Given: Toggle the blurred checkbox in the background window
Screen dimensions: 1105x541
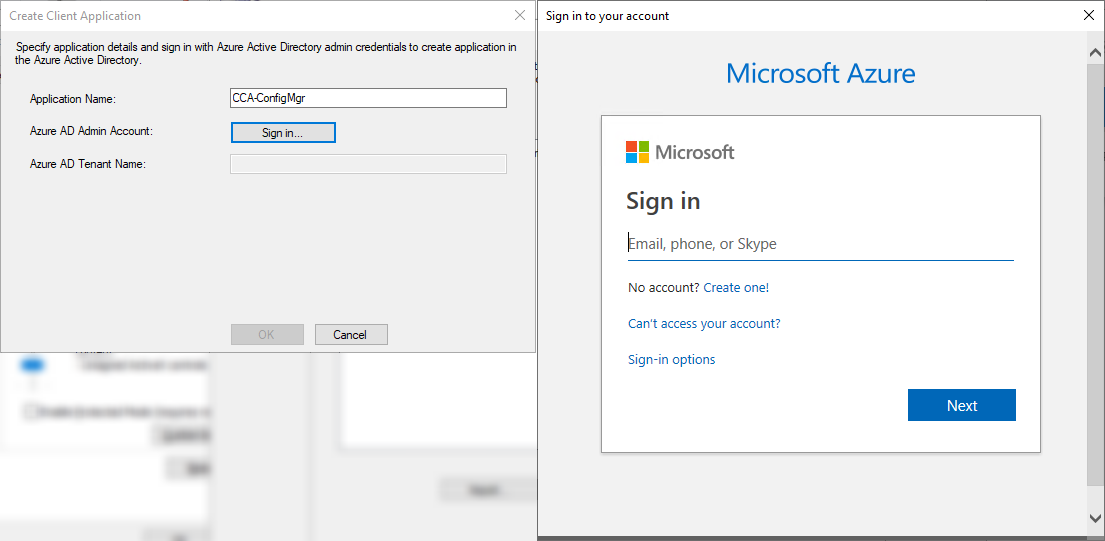Looking at the screenshot, I should [30, 411].
